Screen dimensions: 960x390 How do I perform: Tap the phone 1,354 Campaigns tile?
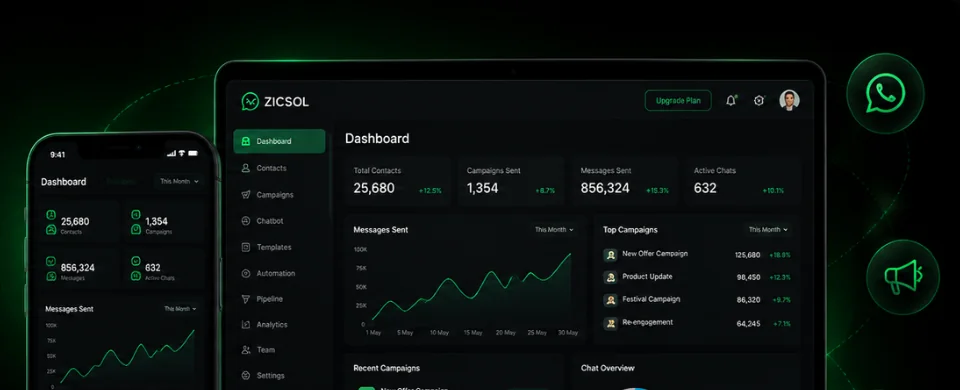[x=163, y=222]
